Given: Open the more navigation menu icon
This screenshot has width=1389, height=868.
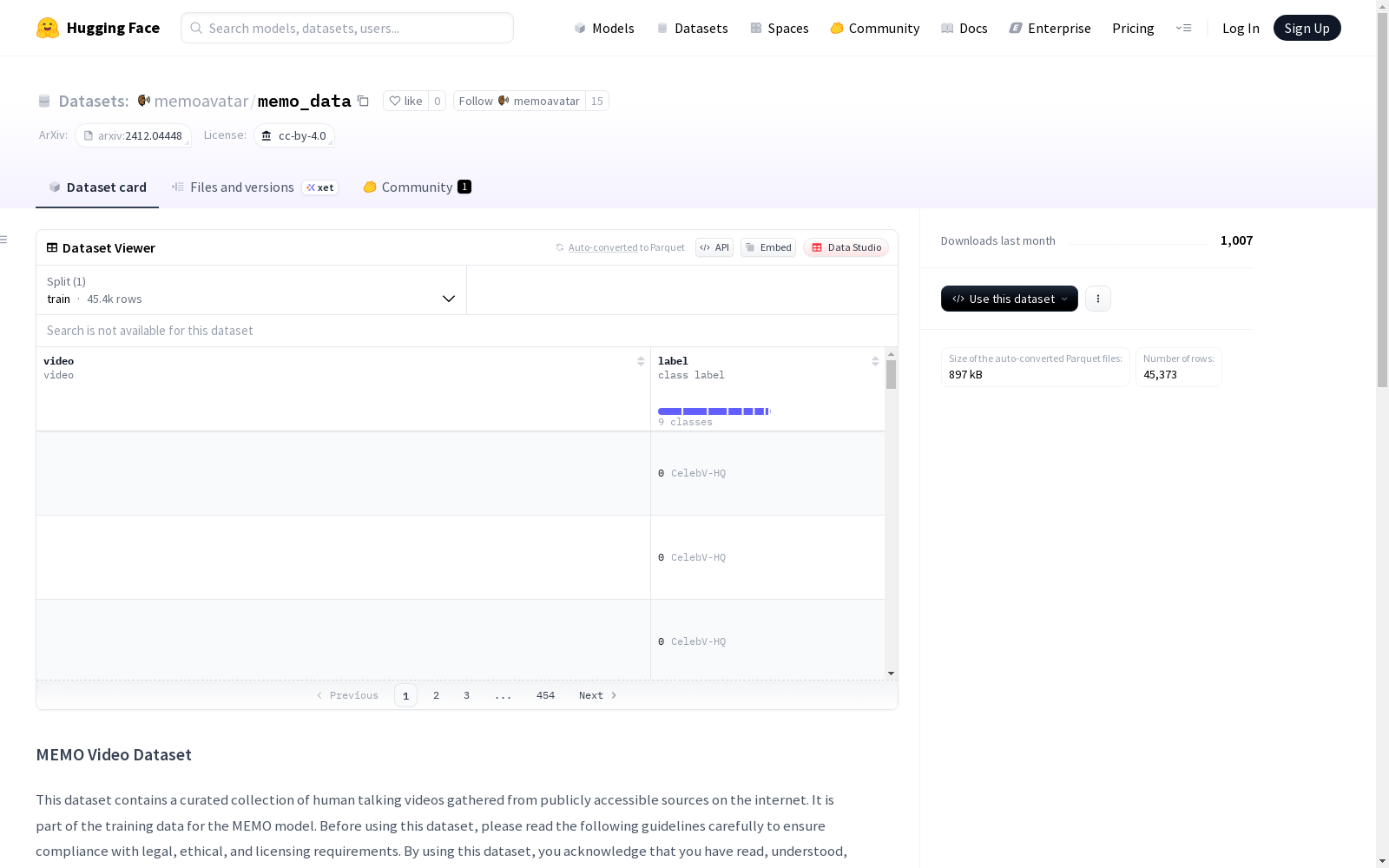Looking at the screenshot, I should click(x=1183, y=28).
